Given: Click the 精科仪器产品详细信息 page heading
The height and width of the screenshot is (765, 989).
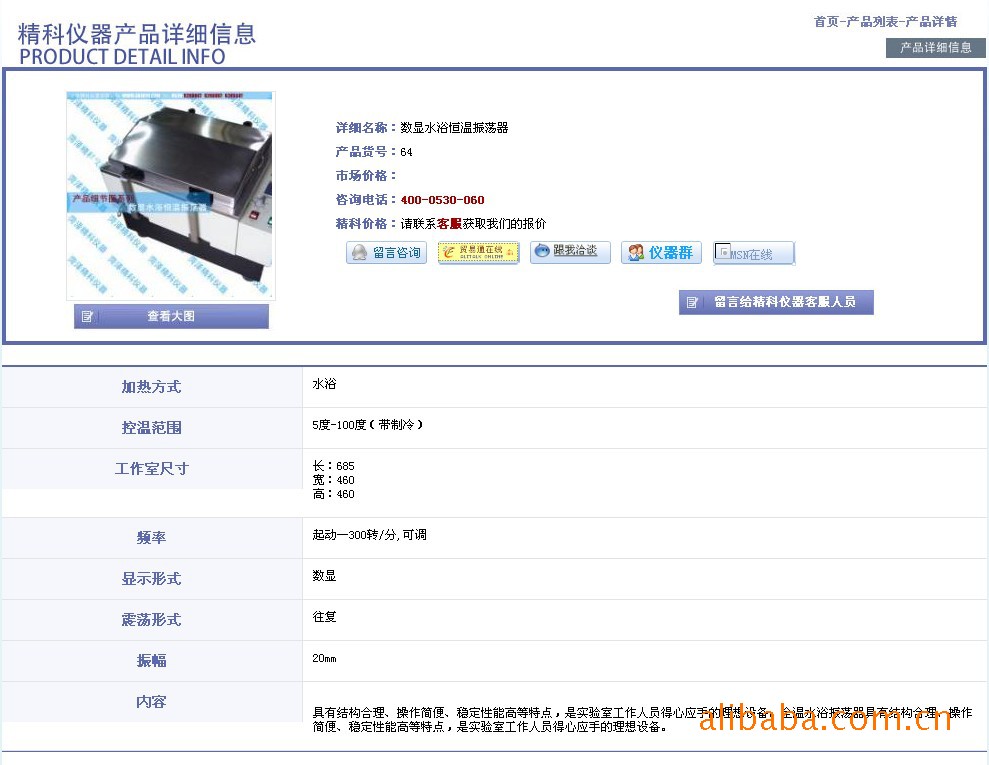Looking at the screenshot, I should tap(137, 34).
